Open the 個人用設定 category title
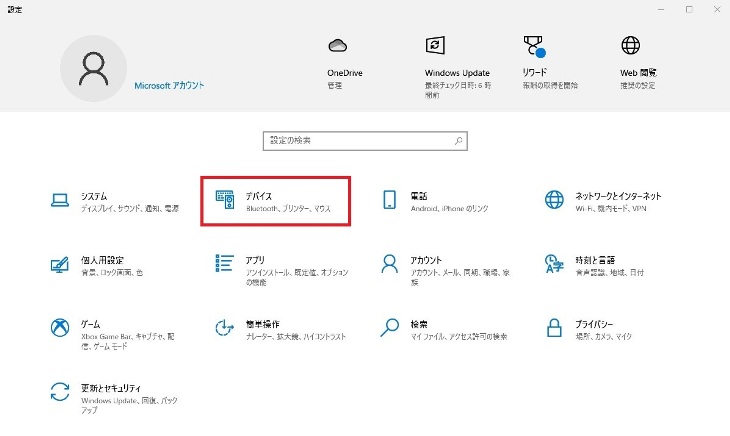 click(102, 260)
